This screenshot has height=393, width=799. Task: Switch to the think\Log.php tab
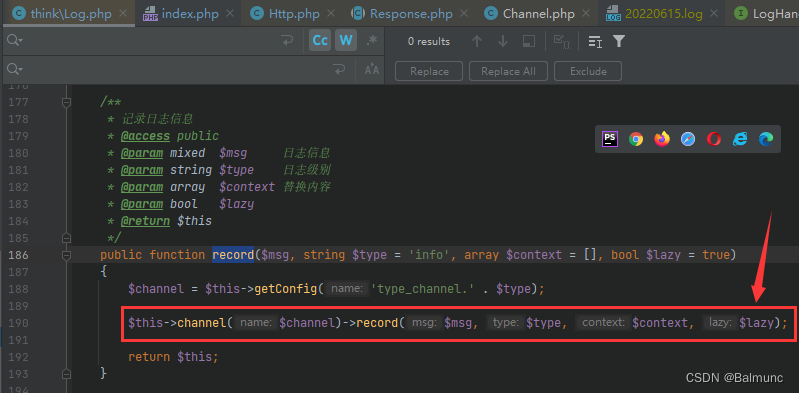coord(70,13)
